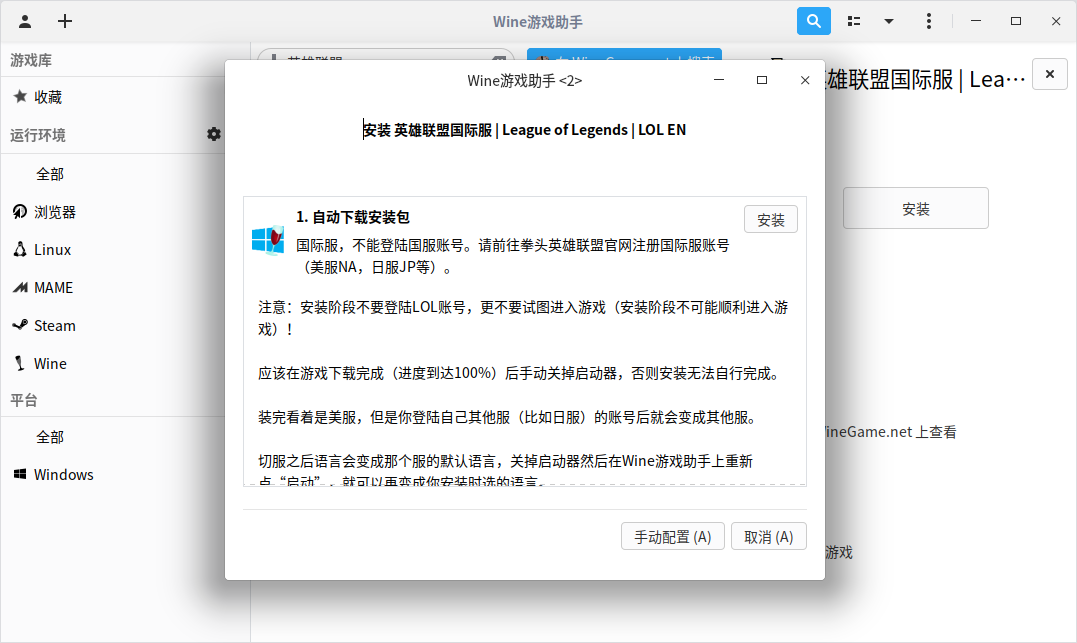
Task: Maximize the main Wine游戏助手 window
Action: pyautogui.click(x=1016, y=21)
